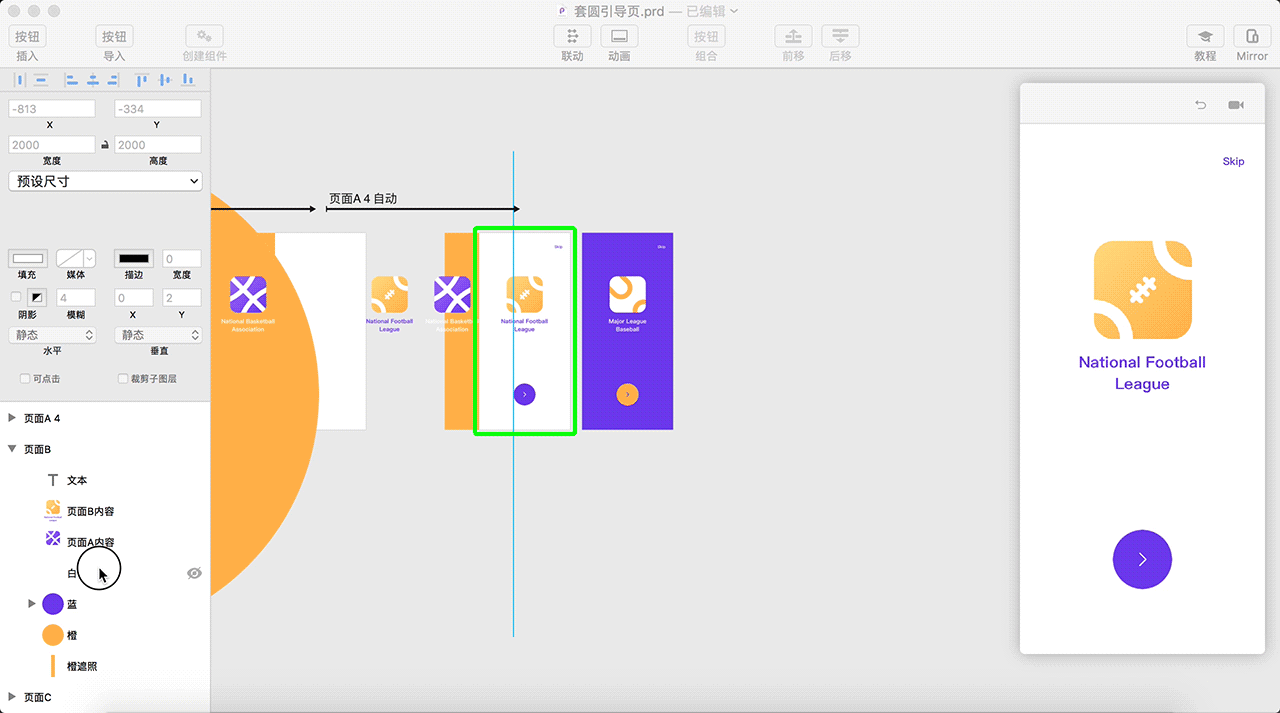
Task: Click the shadow X offset field
Action: pyautogui.click(x=133, y=298)
